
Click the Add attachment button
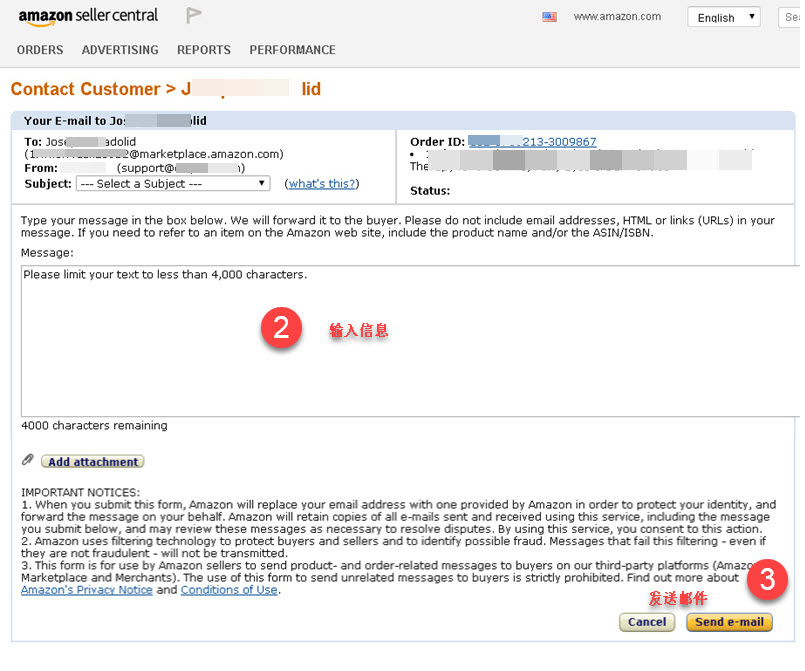tap(93, 462)
